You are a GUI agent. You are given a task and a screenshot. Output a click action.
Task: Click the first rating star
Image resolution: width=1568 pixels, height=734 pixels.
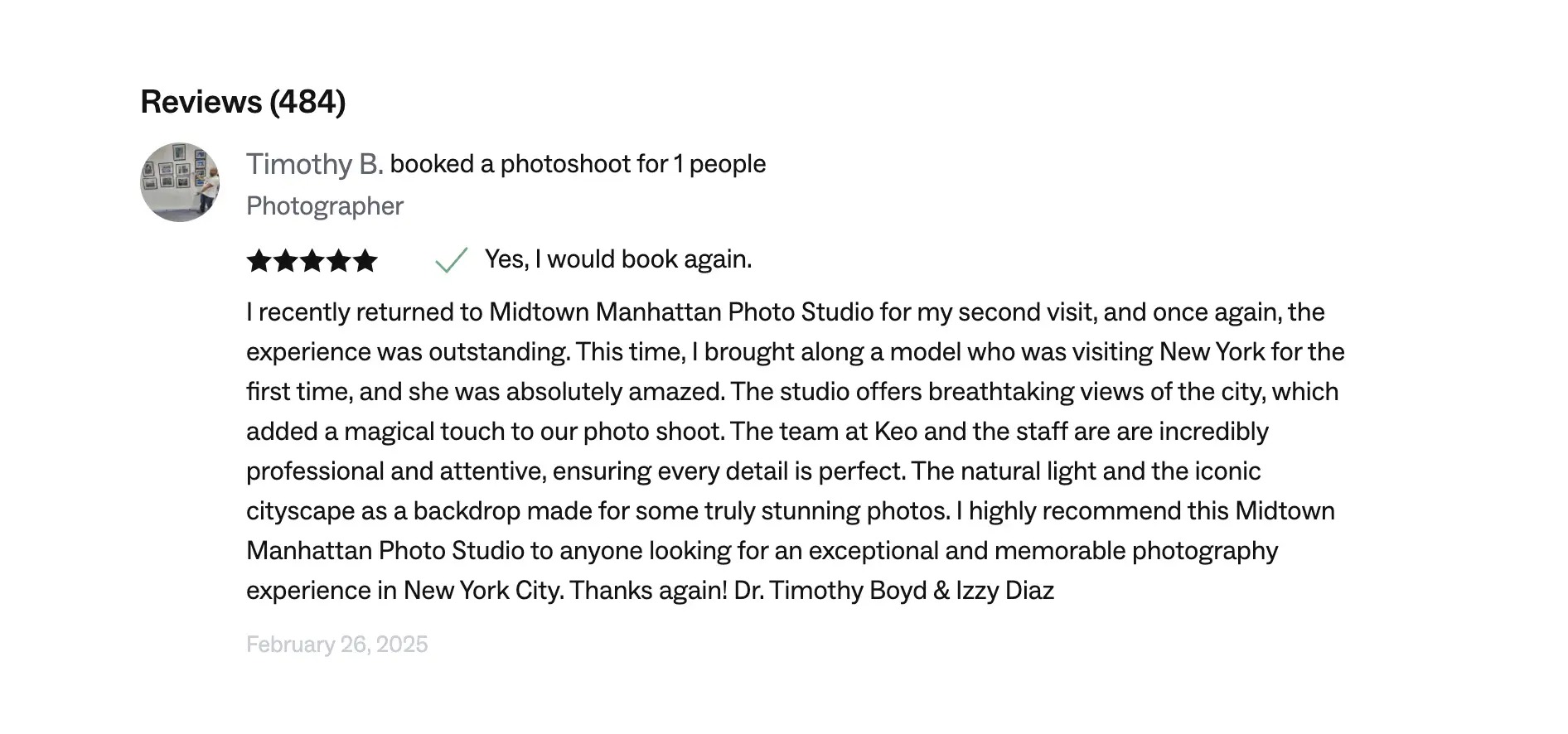[x=259, y=261]
